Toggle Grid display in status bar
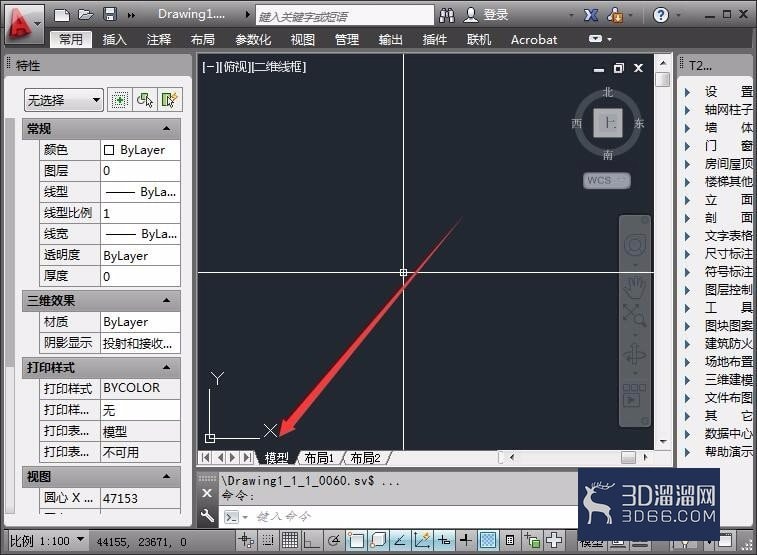This screenshot has width=757, height=555. tap(290, 540)
